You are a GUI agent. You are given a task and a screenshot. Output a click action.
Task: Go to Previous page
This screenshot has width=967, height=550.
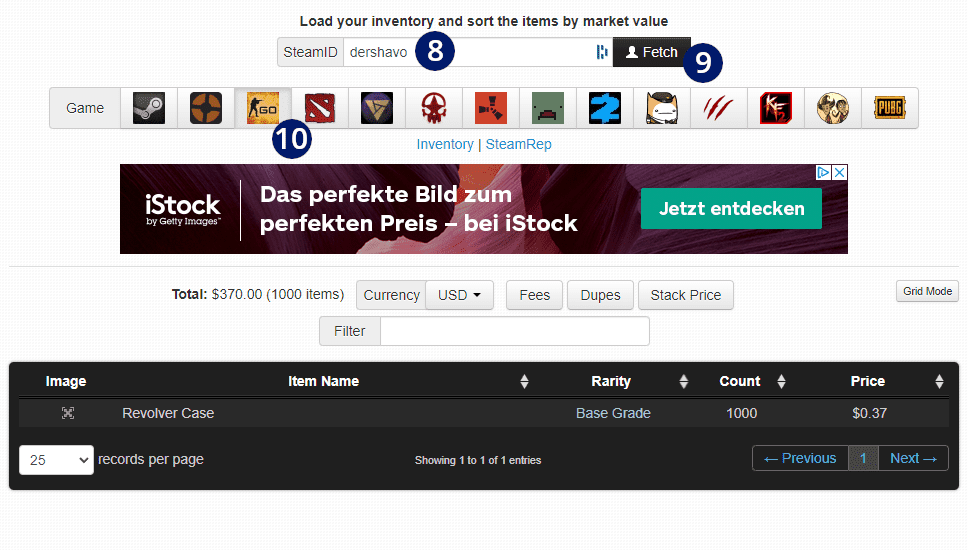tap(800, 458)
